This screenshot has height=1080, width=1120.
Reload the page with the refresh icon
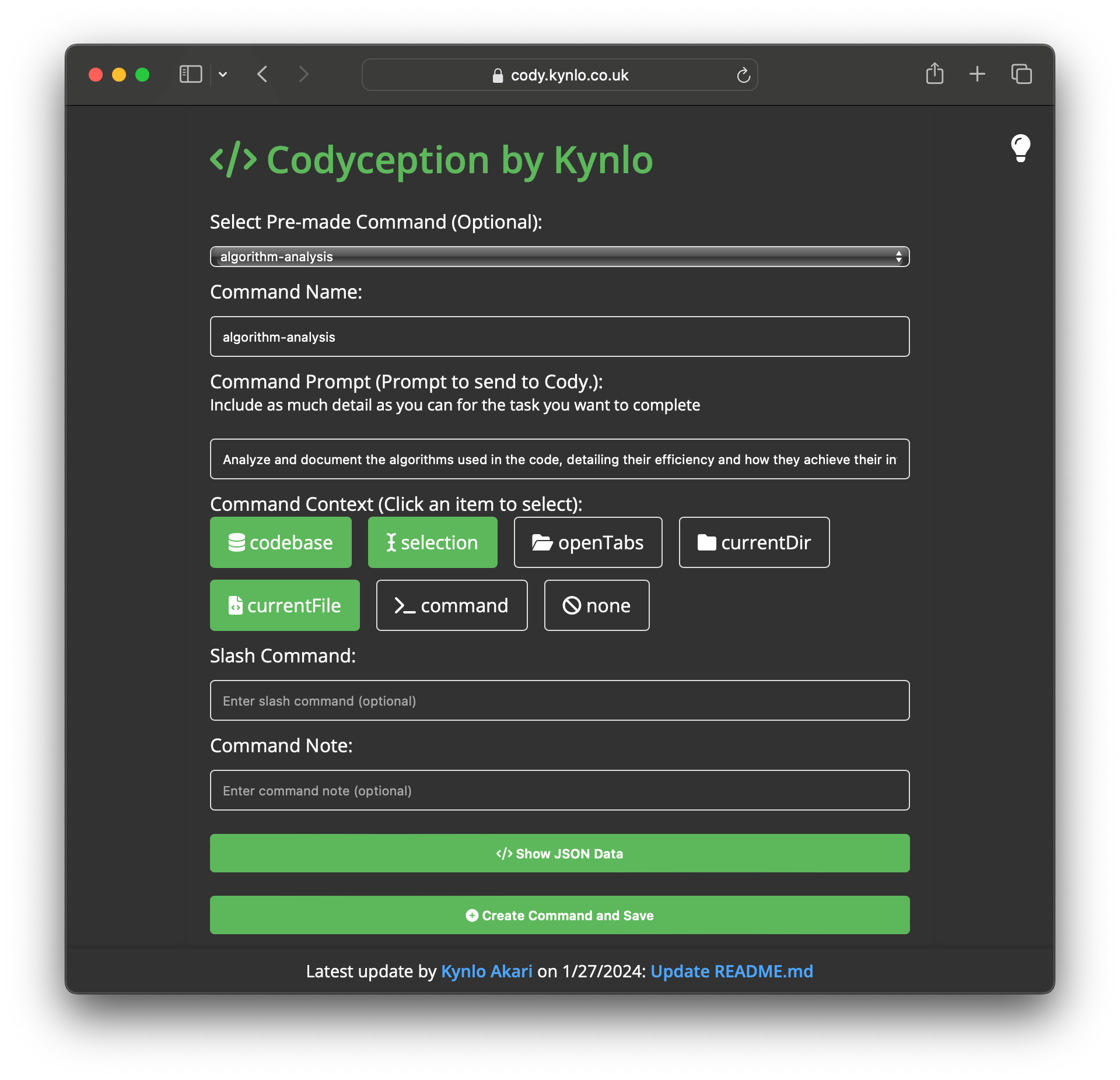click(743, 75)
